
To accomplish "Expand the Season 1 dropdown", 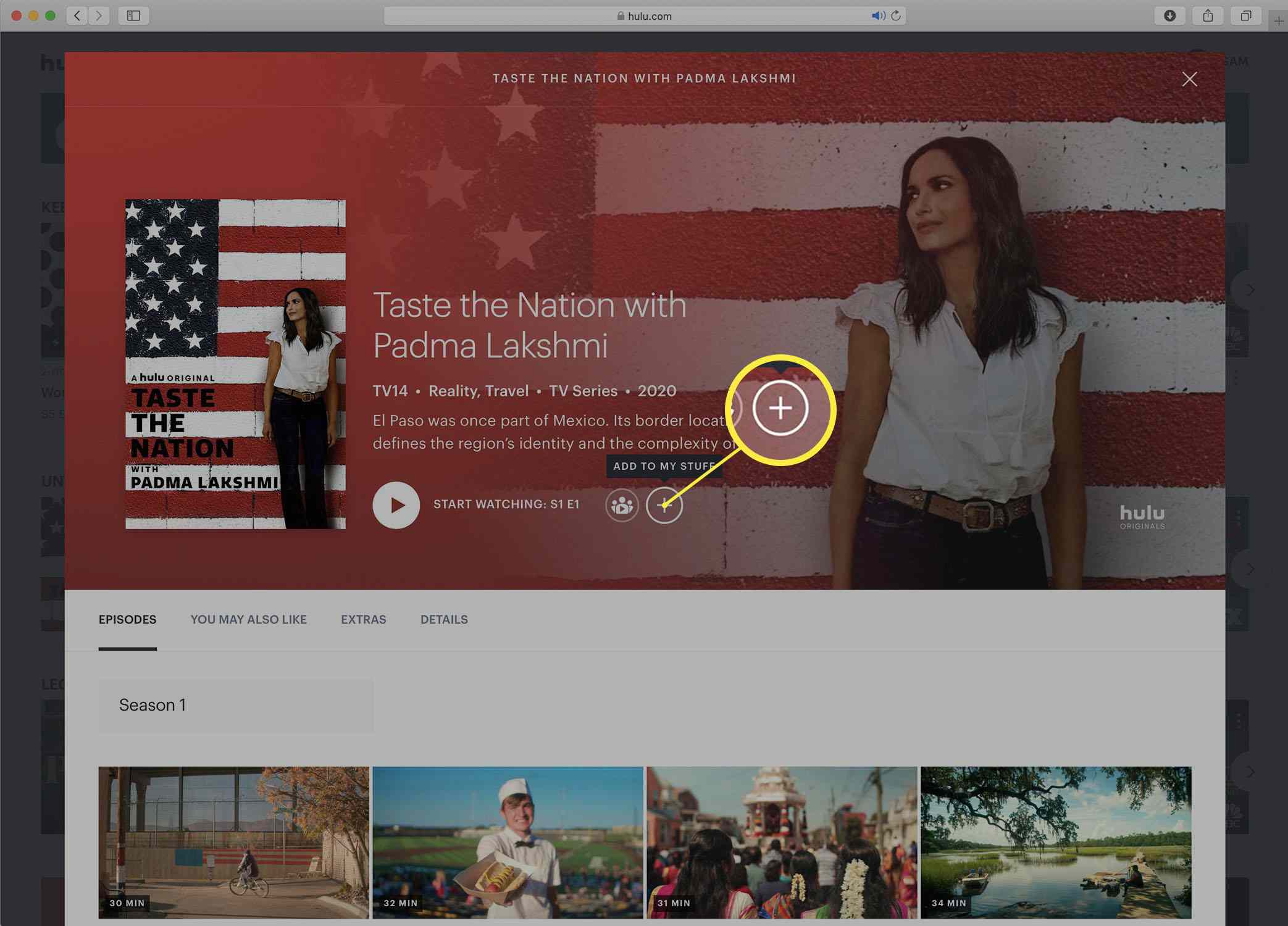I will click(x=236, y=705).
